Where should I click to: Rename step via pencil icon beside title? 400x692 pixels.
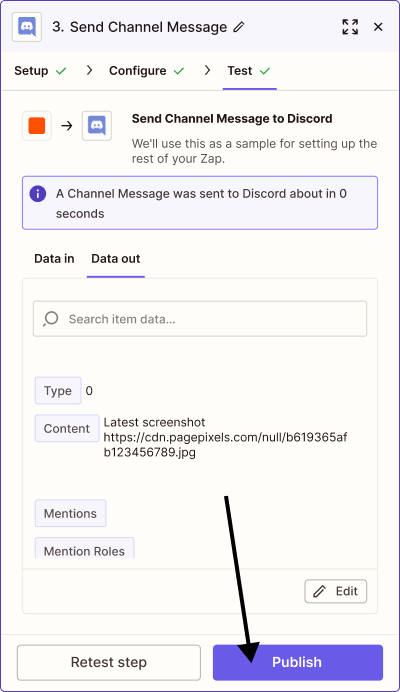(x=239, y=27)
